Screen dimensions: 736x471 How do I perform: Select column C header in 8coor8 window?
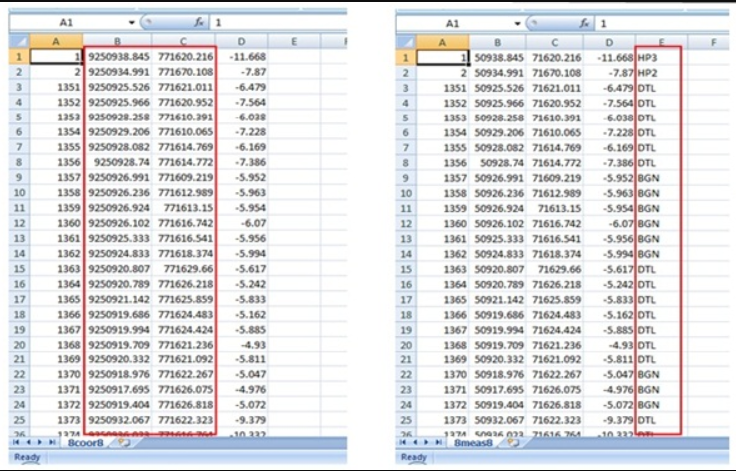[184, 41]
